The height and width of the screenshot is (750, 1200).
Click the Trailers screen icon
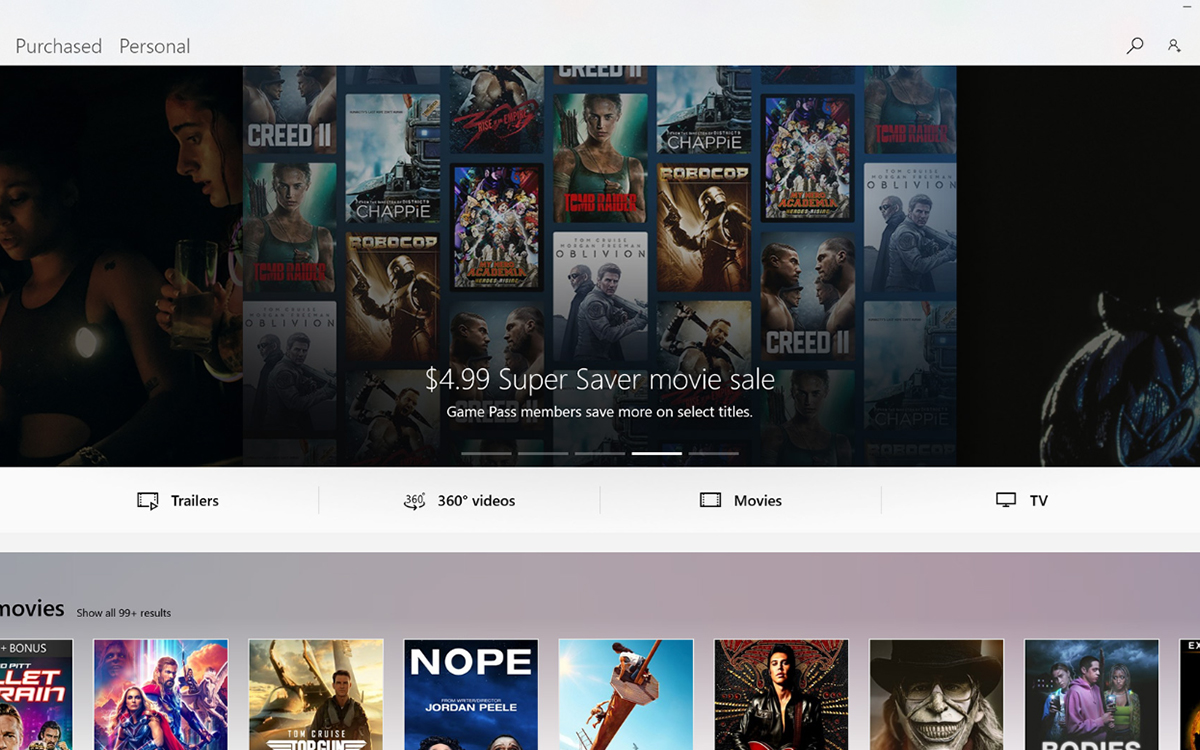(x=148, y=501)
